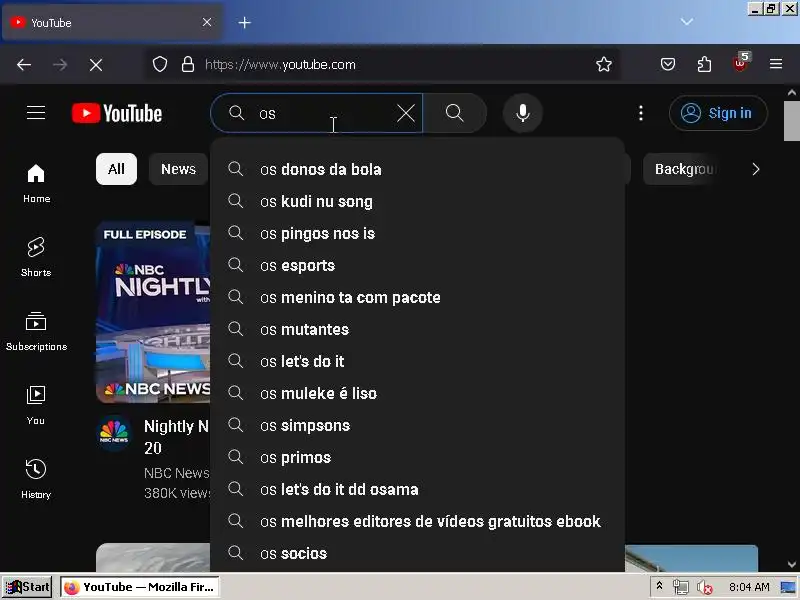Screen dimensions: 800x600
Task: Open the You section in sidebar
Action: (36, 406)
